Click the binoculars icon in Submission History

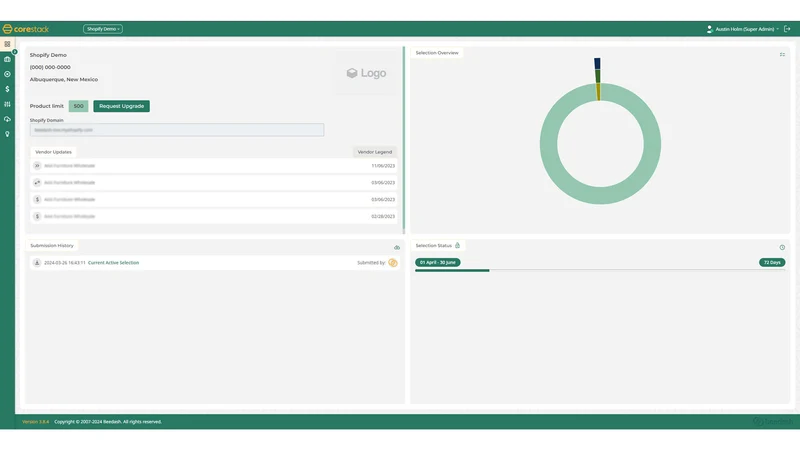click(x=397, y=247)
